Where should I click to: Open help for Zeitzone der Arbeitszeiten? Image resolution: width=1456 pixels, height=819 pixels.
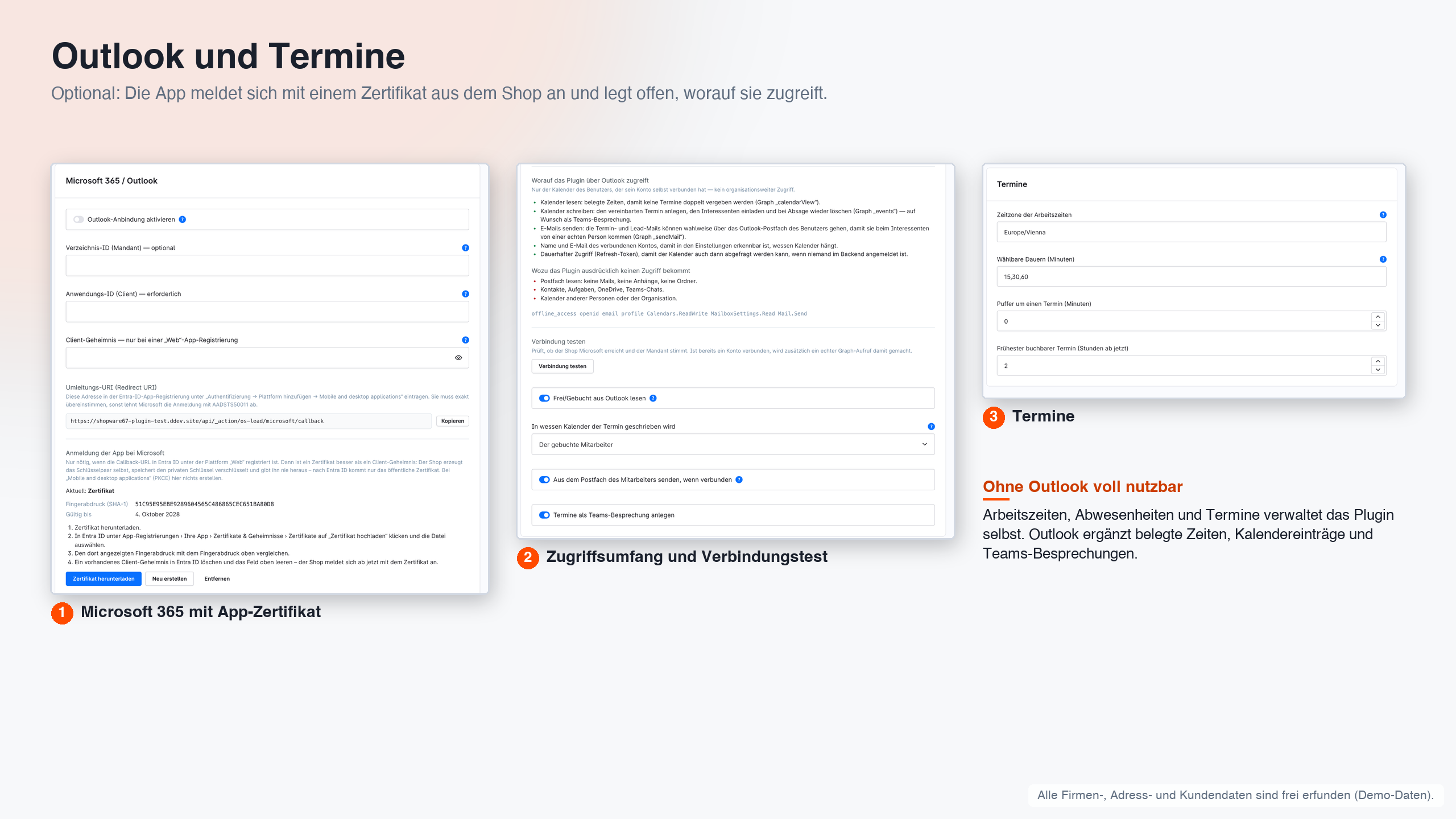click(x=1383, y=215)
